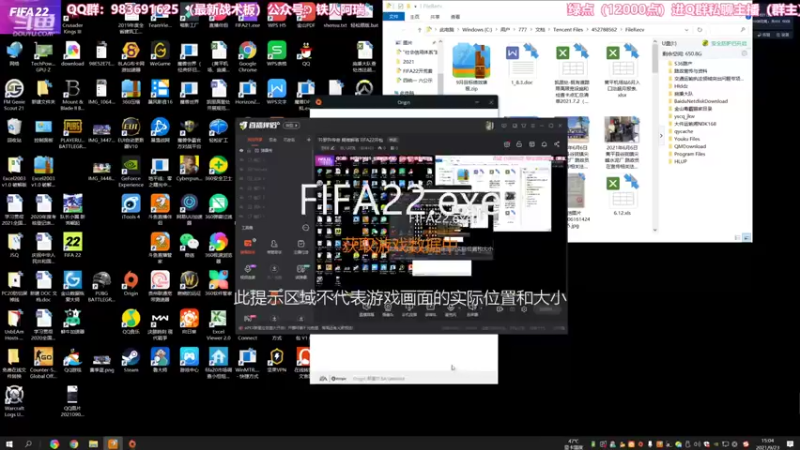Open Recycle Bin on desktop
Viewport: 800px width, 450px height.
coord(14,130)
